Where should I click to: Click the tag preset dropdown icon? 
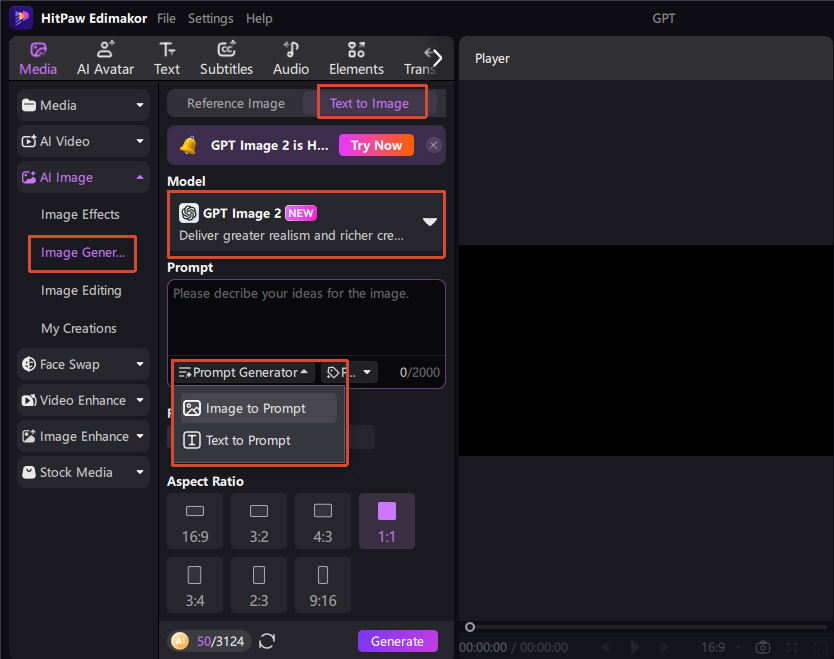(x=349, y=372)
